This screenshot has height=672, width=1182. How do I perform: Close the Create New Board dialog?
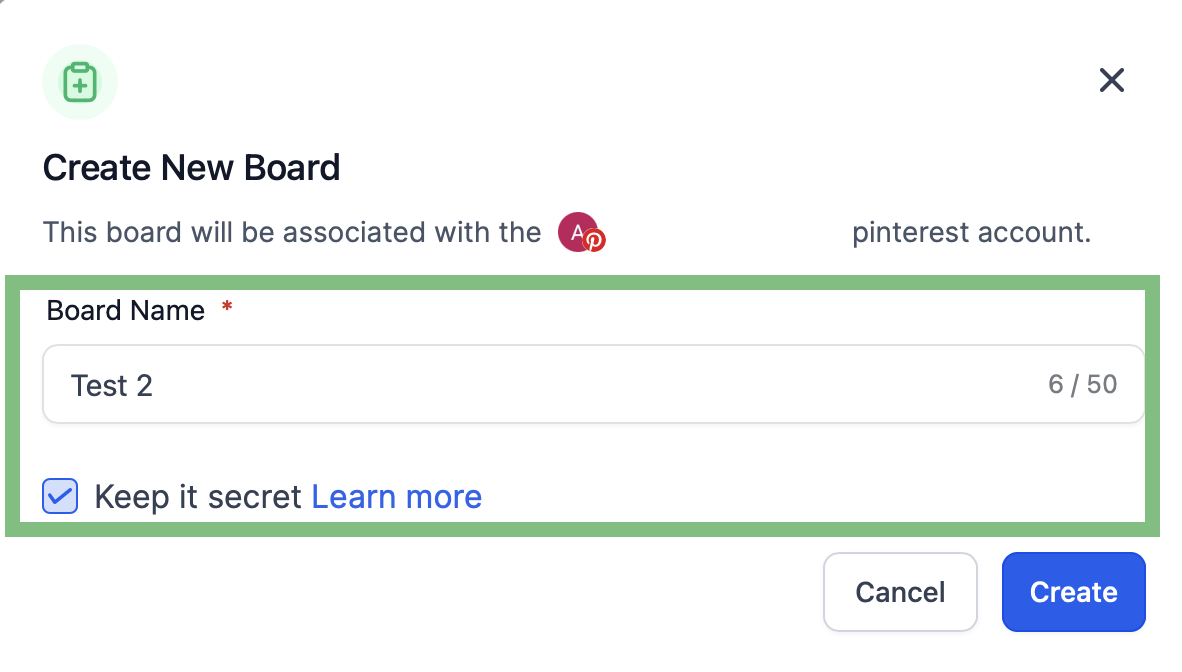pyautogui.click(x=1111, y=80)
